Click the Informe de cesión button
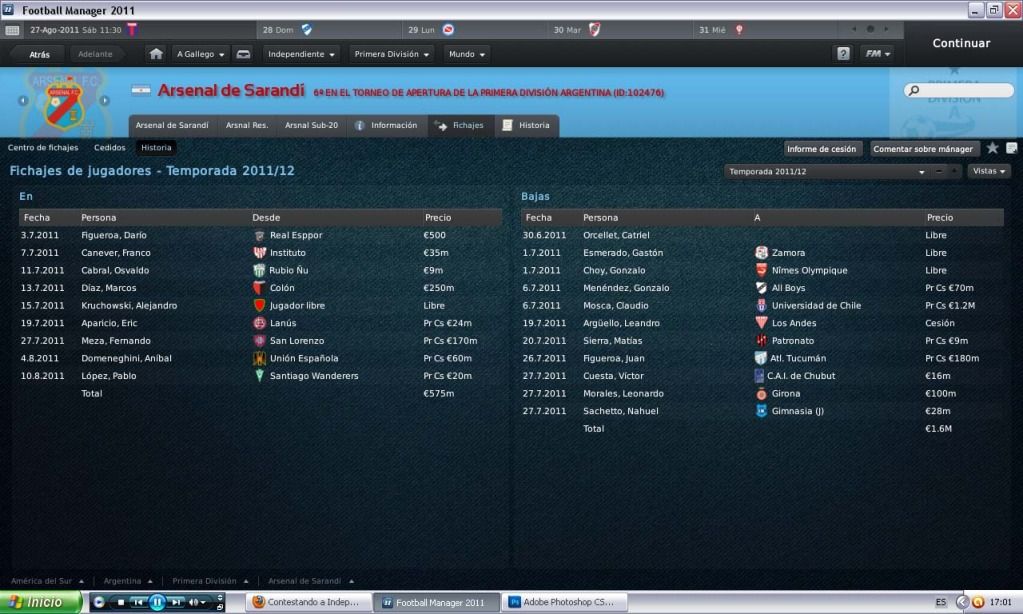 pos(821,149)
